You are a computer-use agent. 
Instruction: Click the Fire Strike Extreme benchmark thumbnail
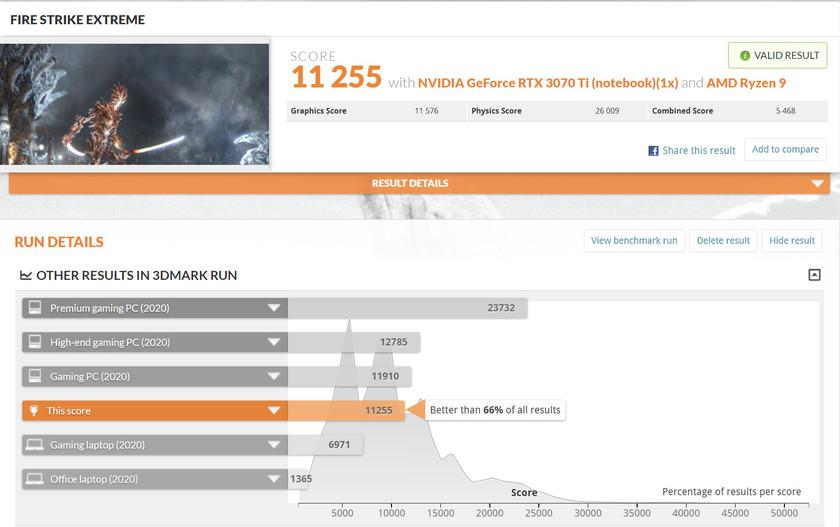pyautogui.click(x=135, y=103)
